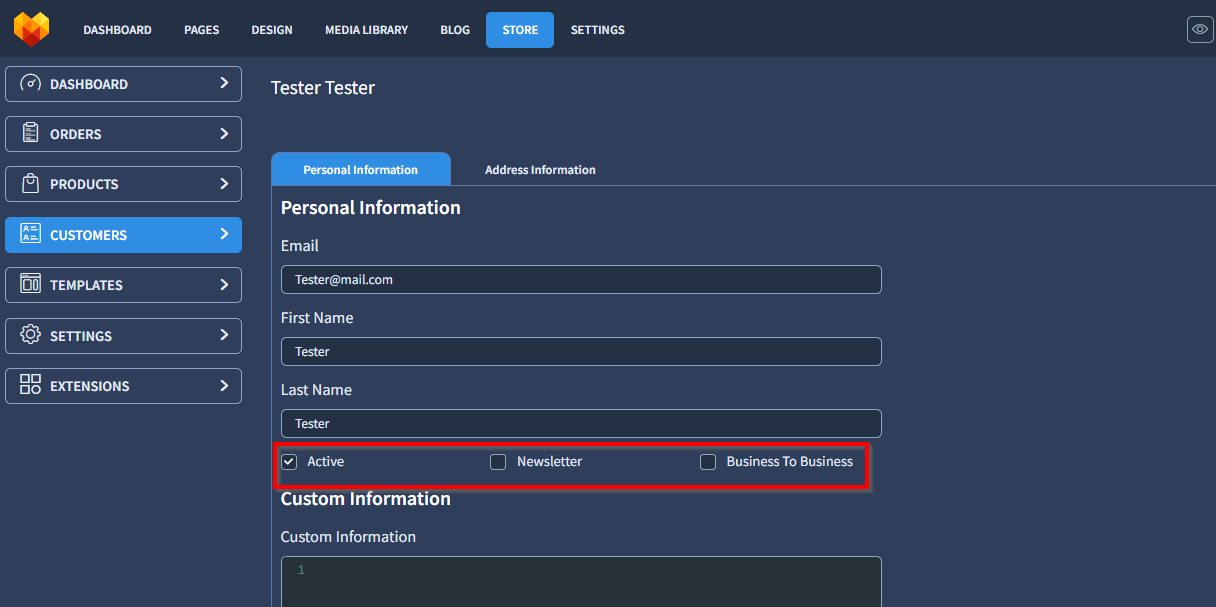Switch to Address Information tab

(540, 170)
